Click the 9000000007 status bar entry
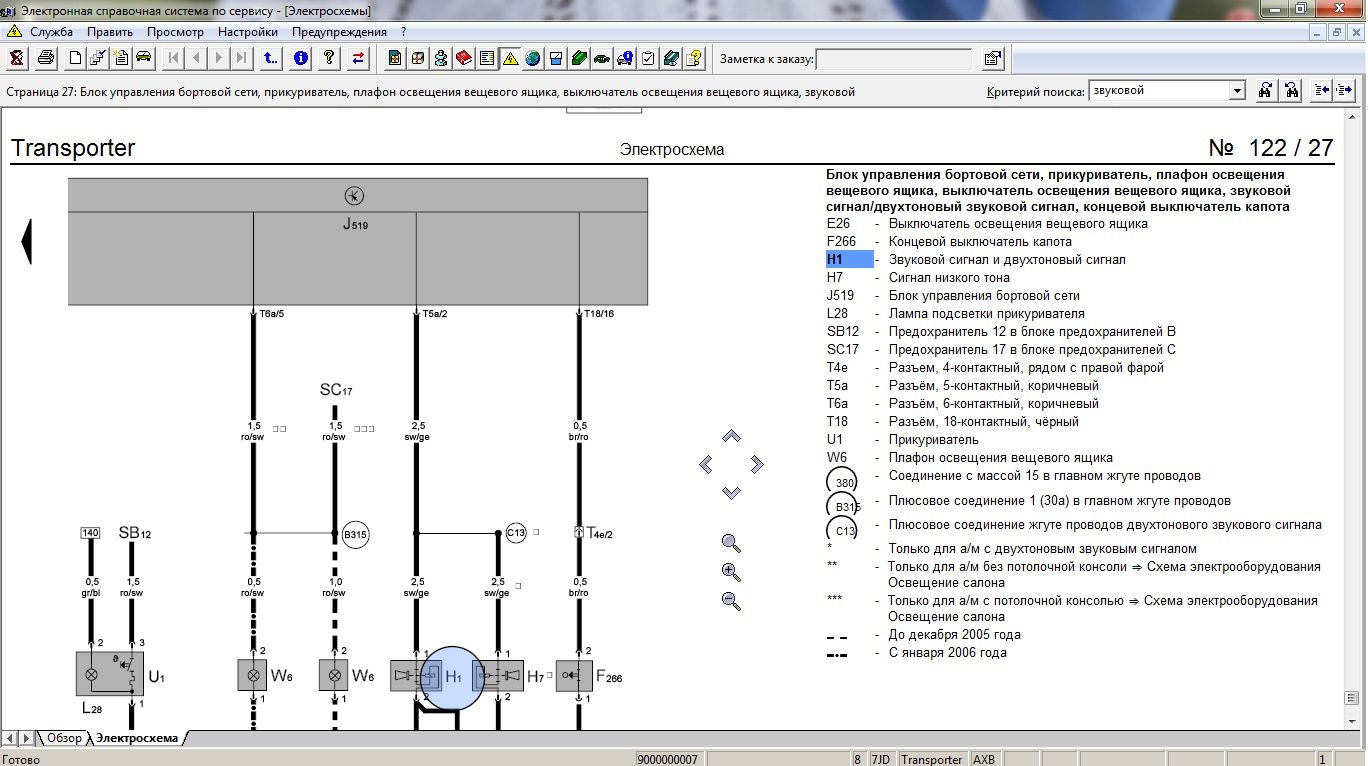1368x766 pixels. tap(669, 759)
